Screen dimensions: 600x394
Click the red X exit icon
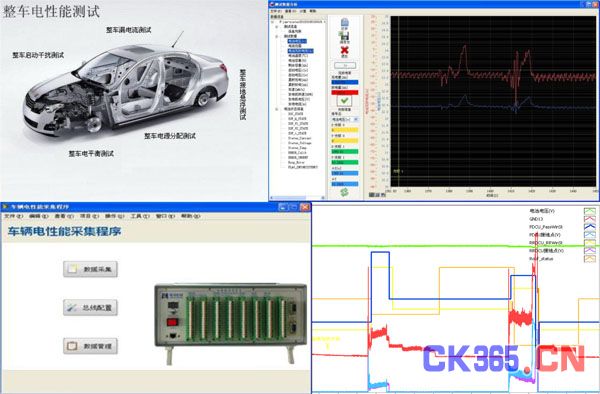344,50
